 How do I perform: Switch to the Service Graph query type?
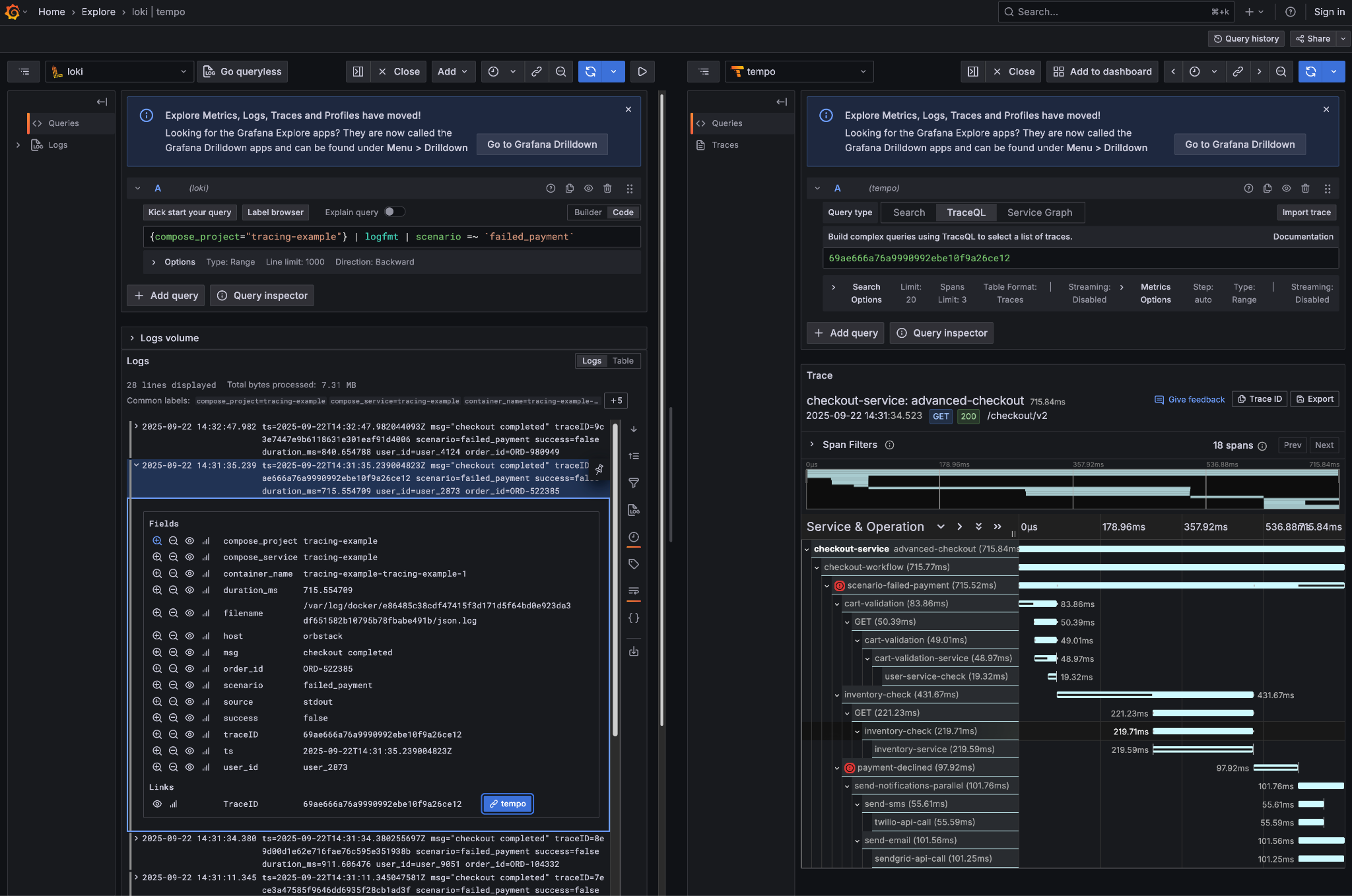click(x=1039, y=212)
